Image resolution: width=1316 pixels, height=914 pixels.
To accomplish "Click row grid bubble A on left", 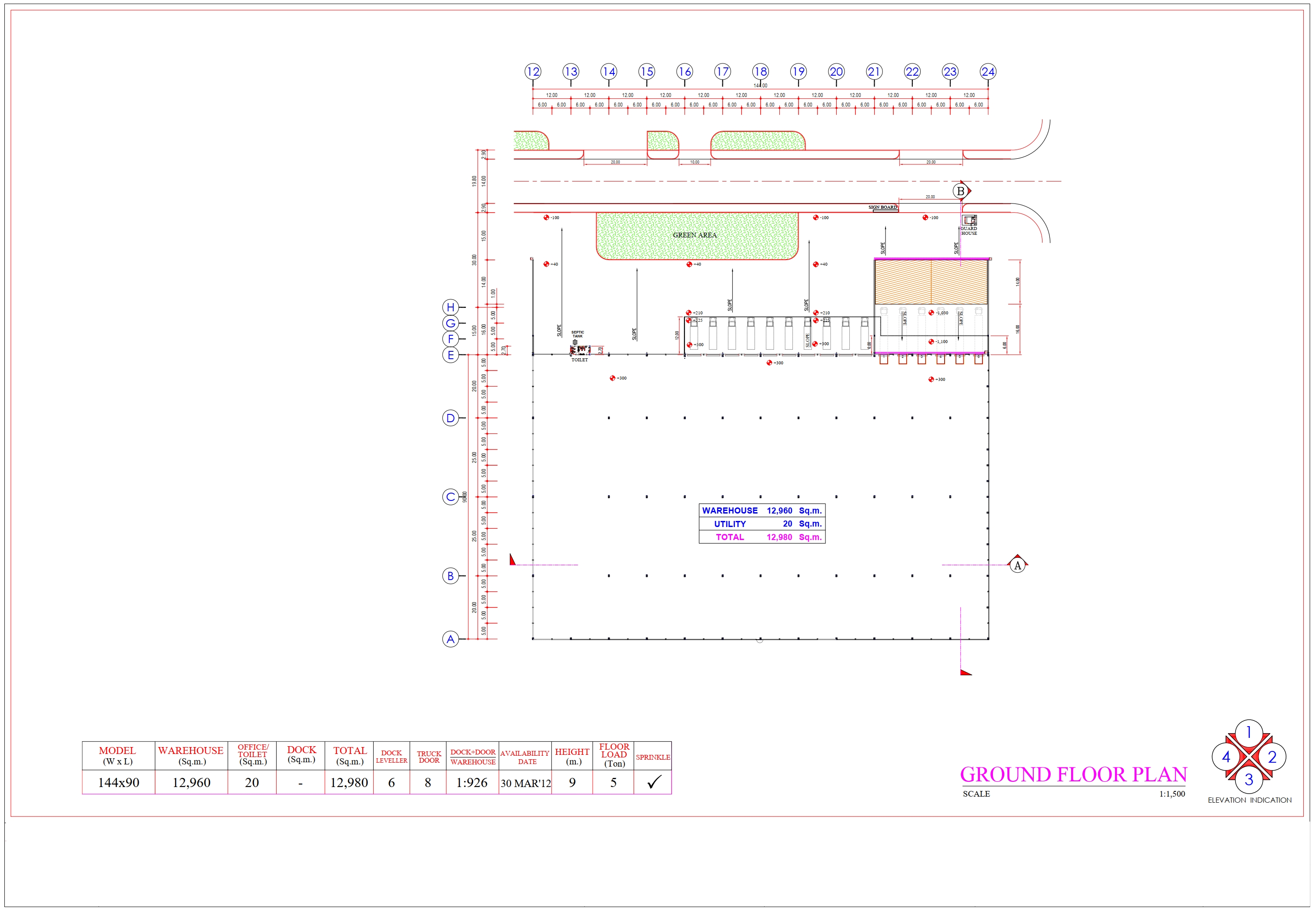I will pyautogui.click(x=451, y=639).
